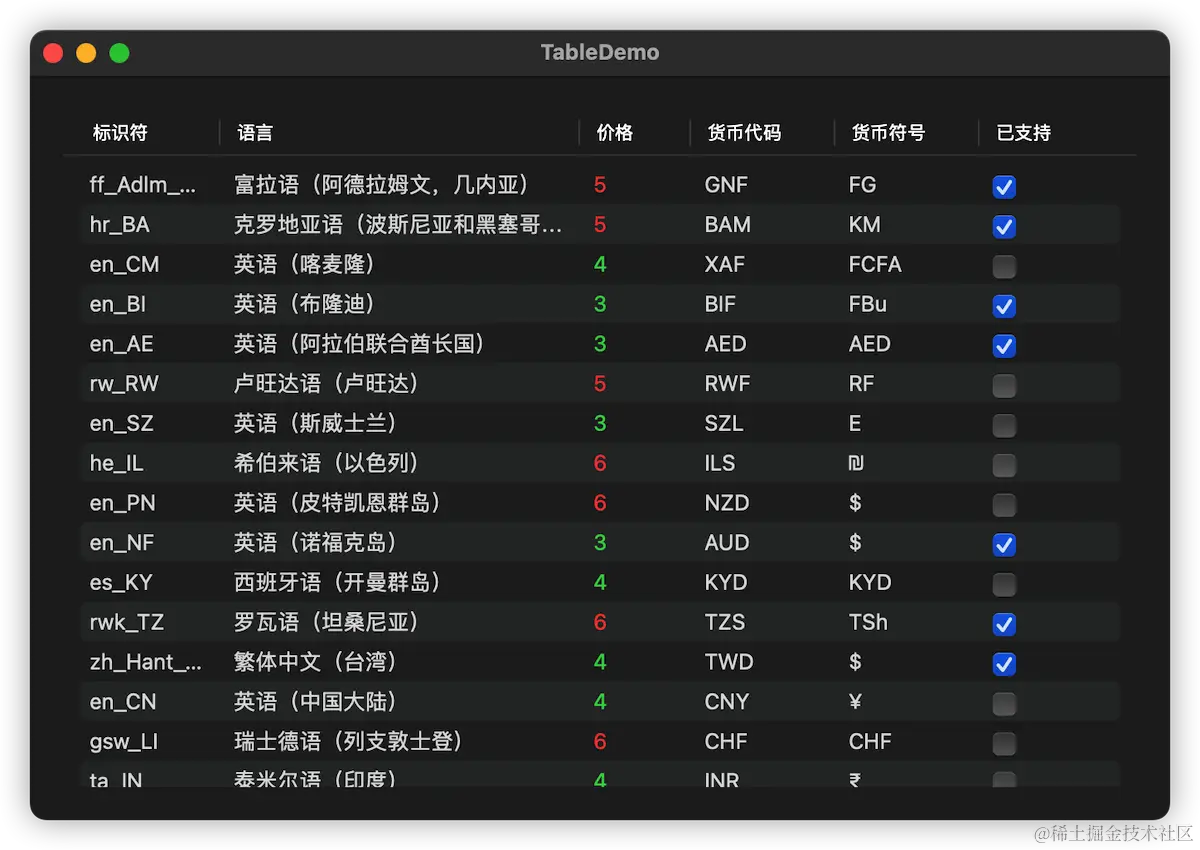Sort by the 语言 column header

[255, 133]
